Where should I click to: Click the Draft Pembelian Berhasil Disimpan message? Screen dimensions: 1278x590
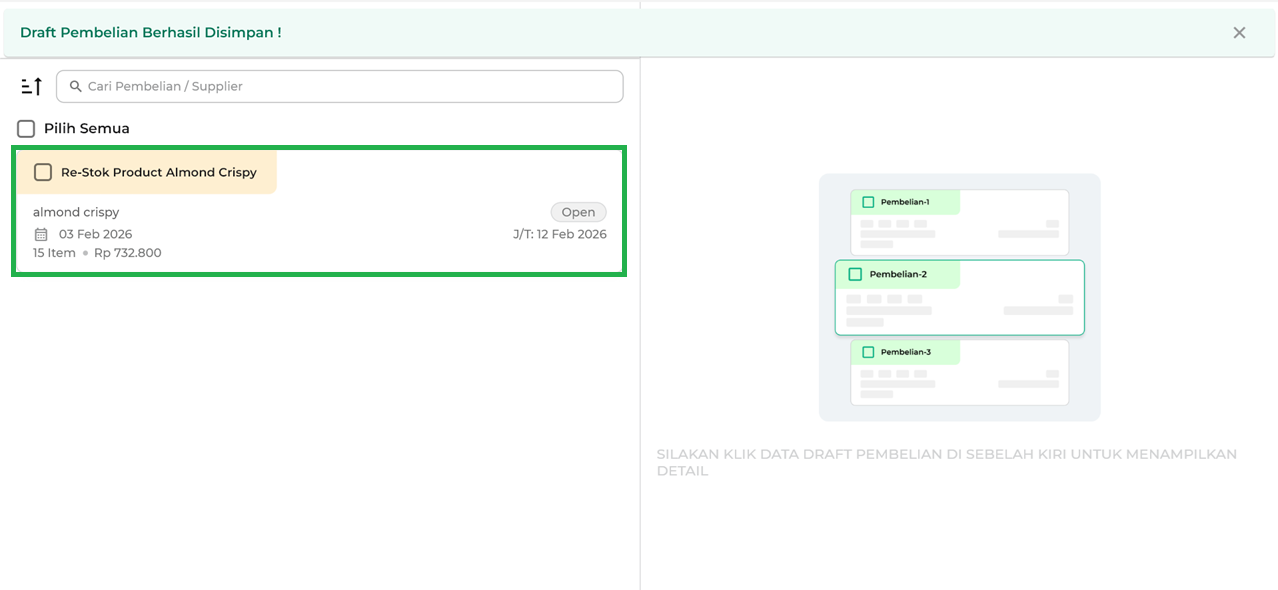pos(151,33)
